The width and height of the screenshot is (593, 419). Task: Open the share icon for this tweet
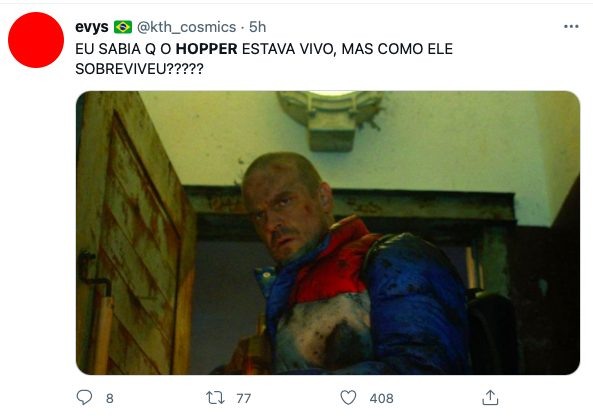(x=490, y=397)
